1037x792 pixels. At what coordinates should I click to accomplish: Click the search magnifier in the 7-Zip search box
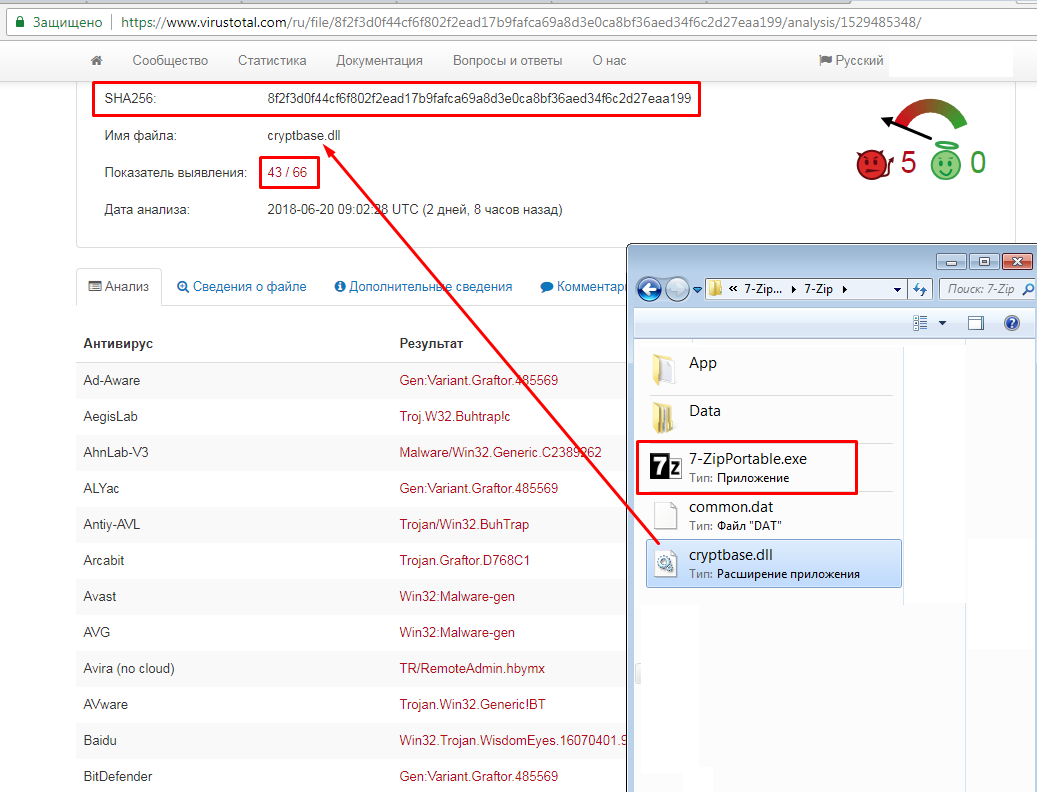(1030, 288)
